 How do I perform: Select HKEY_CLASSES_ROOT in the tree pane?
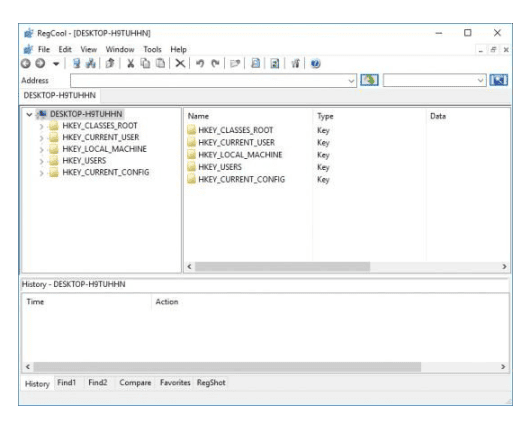(100, 126)
